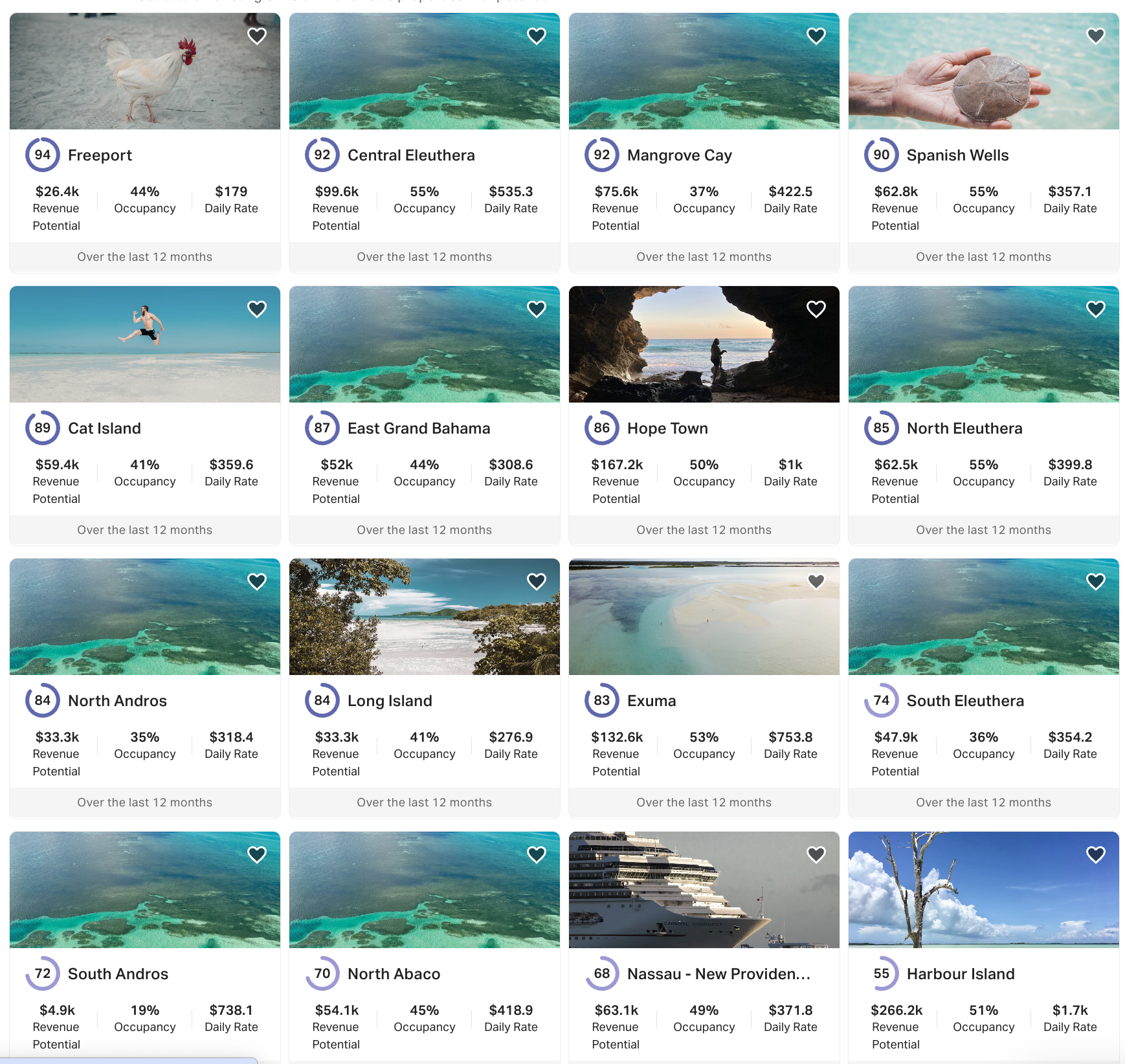Toggle Exuma favorite heart

[816, 582]
